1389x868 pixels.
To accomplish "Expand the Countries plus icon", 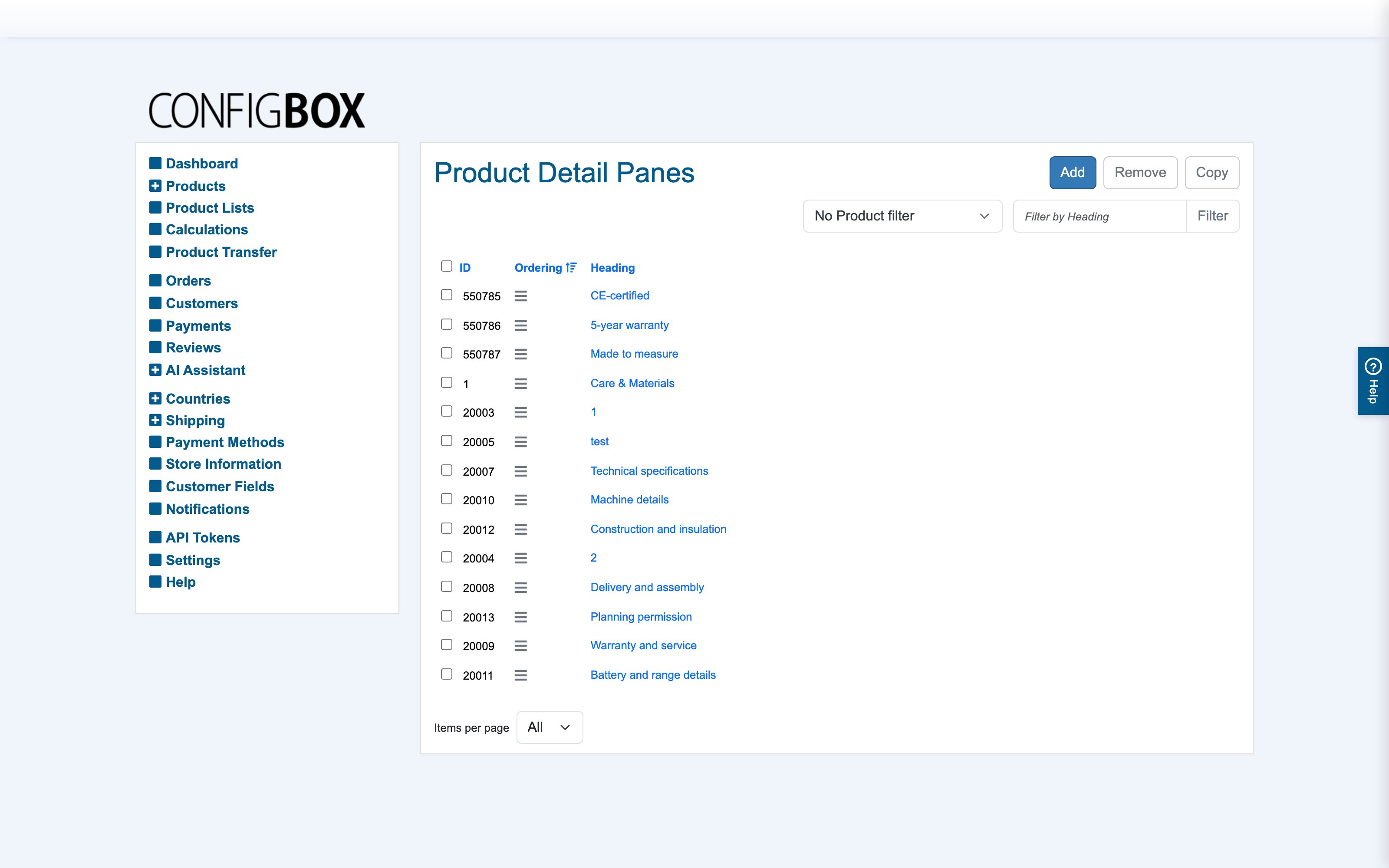I will pyautogui.click(x=155, y=398).
